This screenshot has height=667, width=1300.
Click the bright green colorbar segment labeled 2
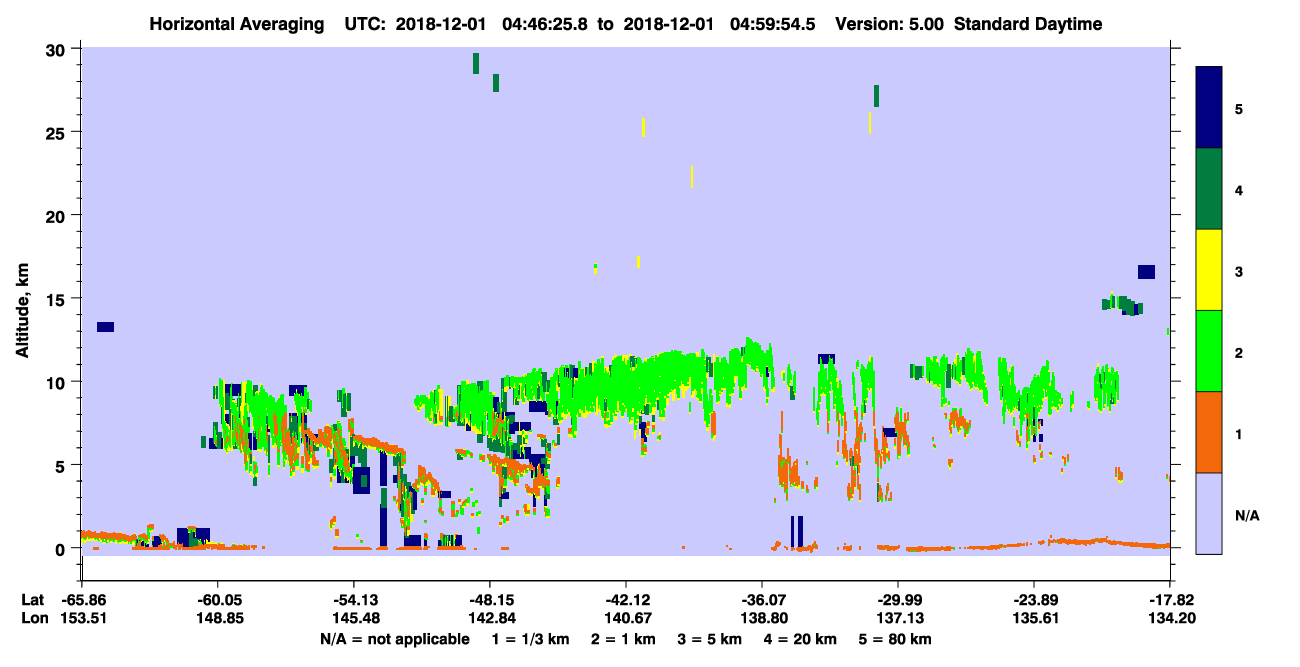(1209, 351)
